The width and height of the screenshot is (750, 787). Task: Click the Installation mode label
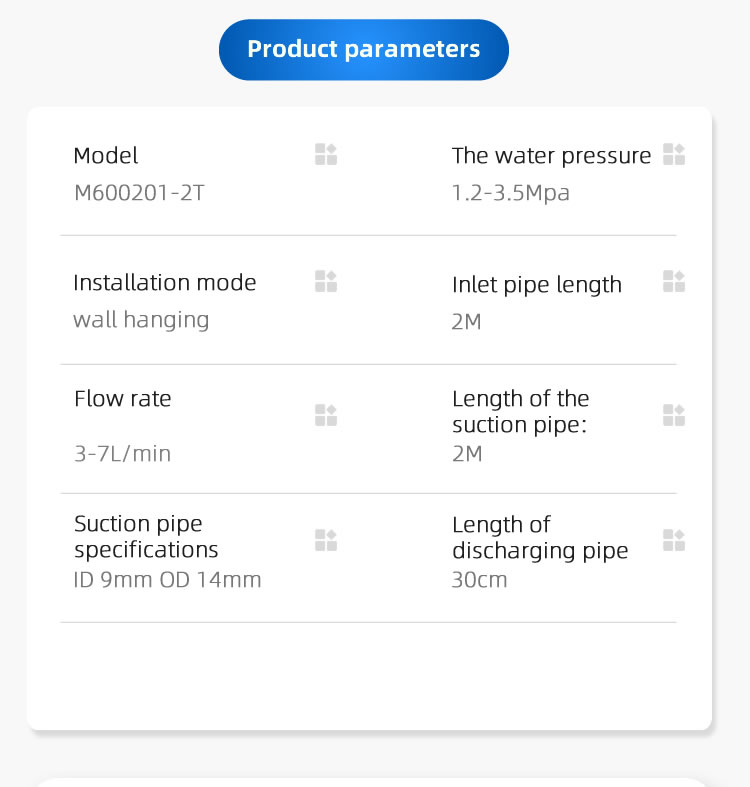tap(164, 283)
